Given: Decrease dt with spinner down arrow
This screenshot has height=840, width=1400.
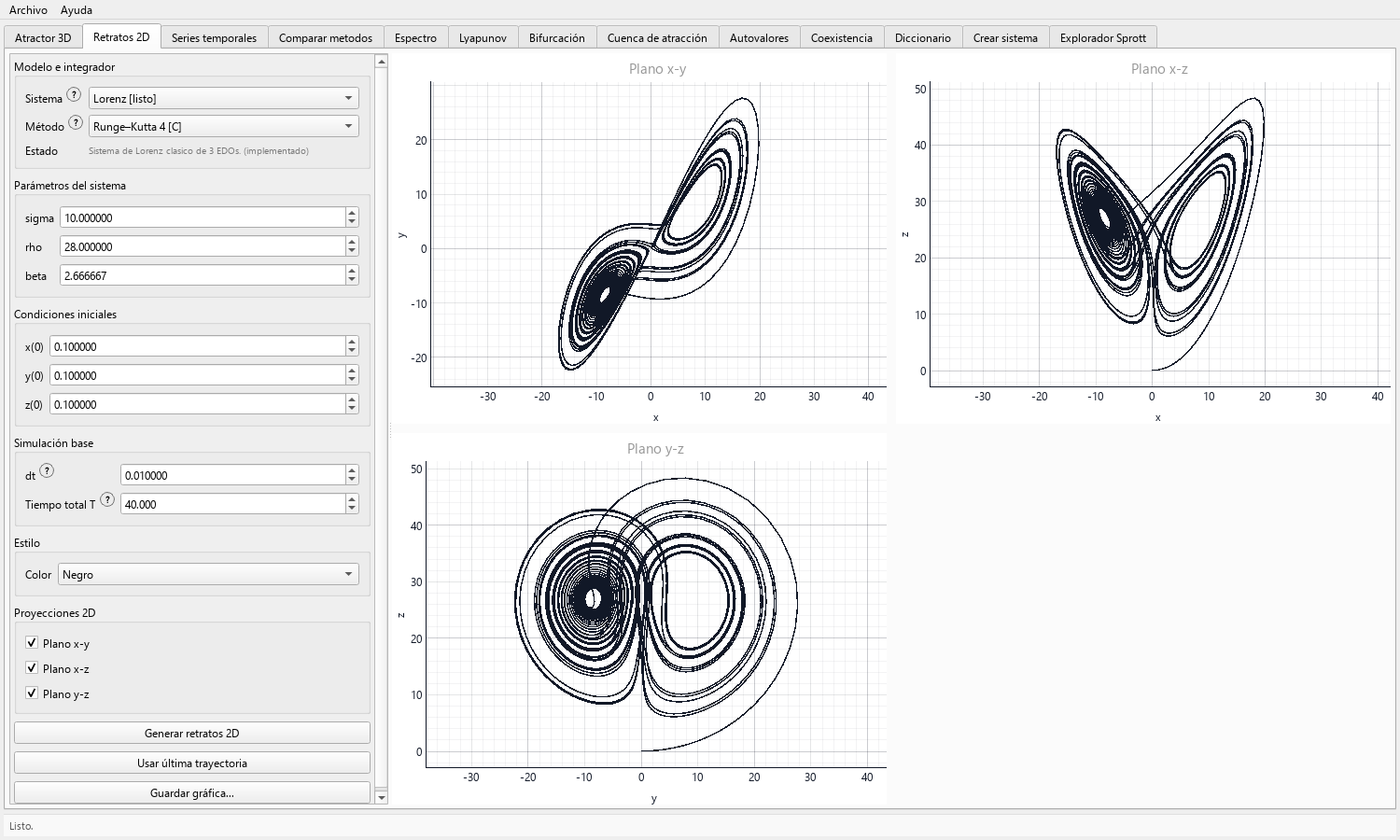Looking at the screenshot, I should [352, 481].
